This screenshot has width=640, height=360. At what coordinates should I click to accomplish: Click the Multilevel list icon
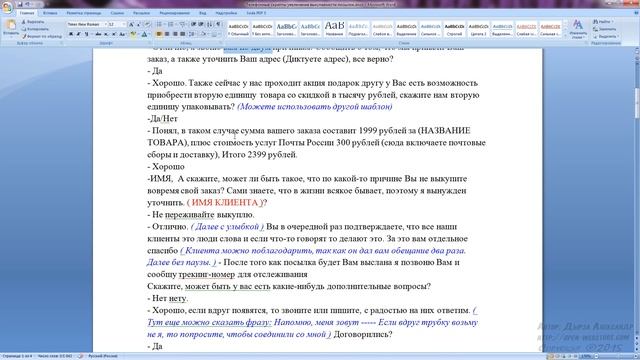tap(182, 24)
